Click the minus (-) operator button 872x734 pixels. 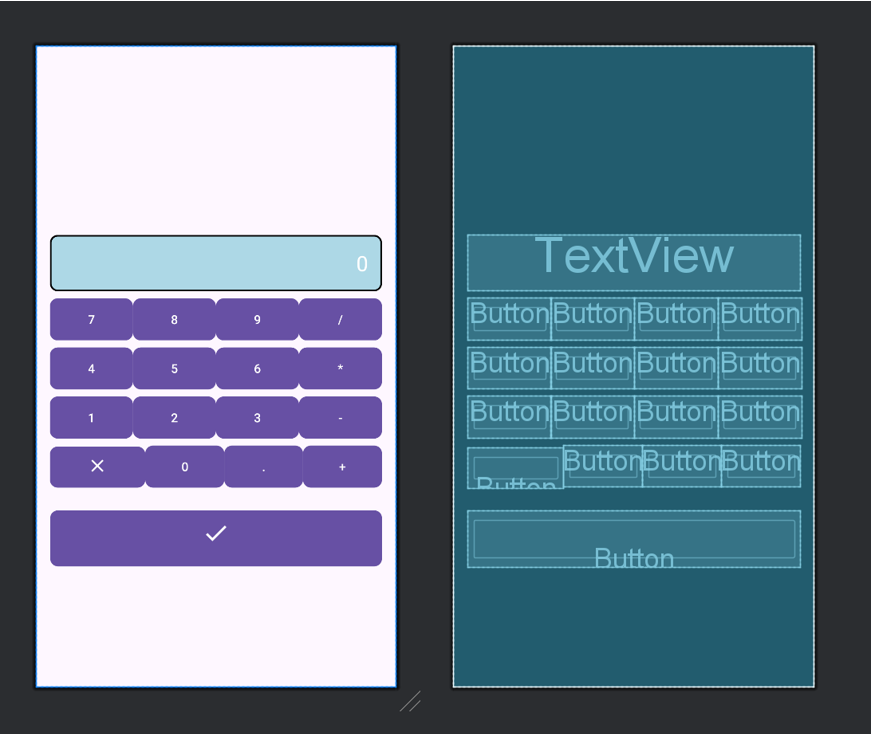(340, 418)
